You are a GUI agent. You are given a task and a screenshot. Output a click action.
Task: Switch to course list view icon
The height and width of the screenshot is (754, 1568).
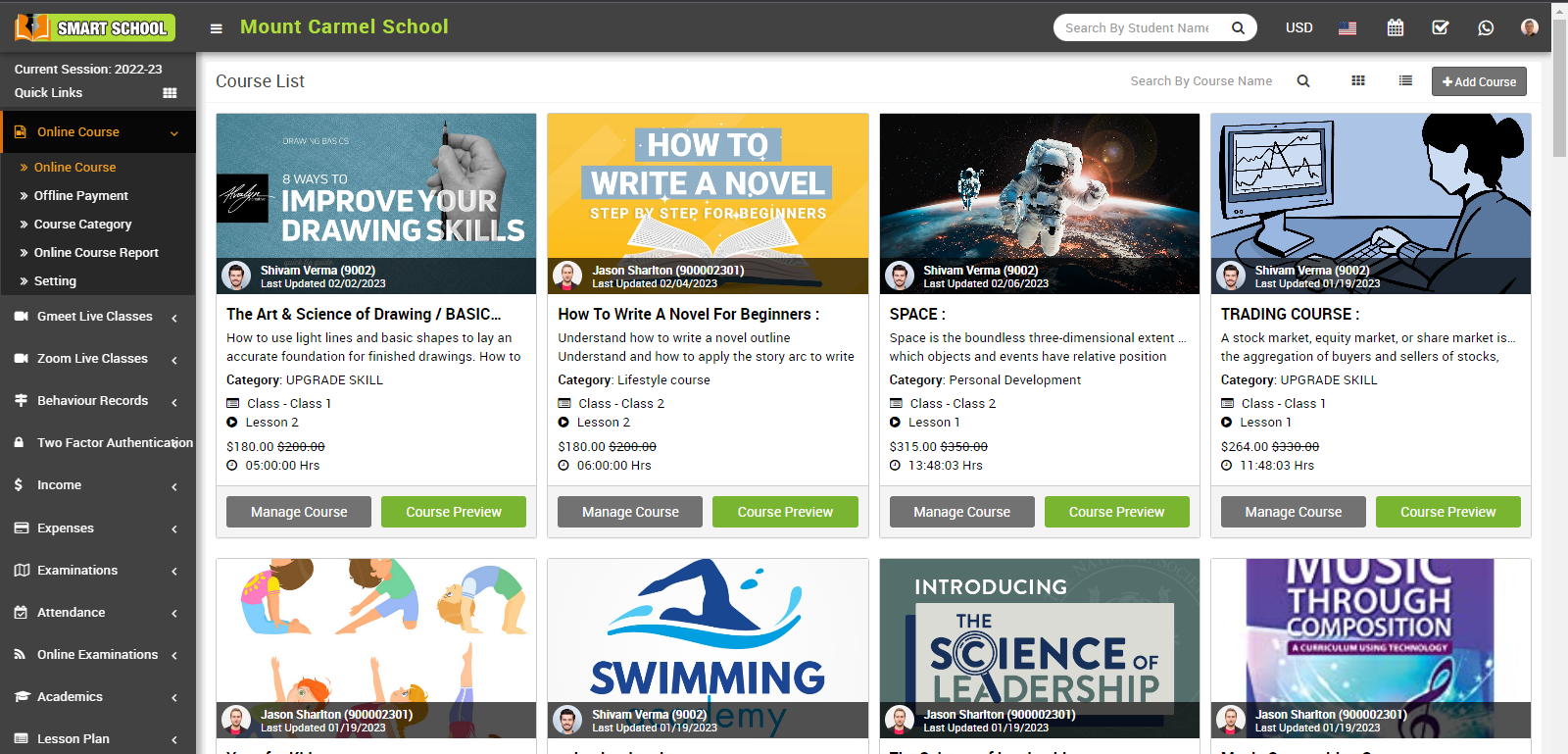pos(1405,81)
